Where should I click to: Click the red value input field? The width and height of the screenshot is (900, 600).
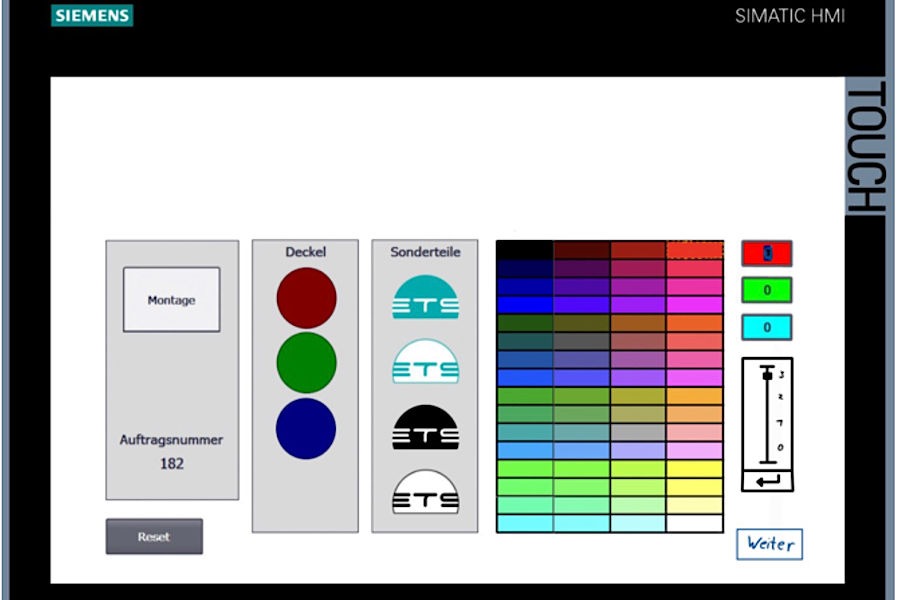[766, 253]
